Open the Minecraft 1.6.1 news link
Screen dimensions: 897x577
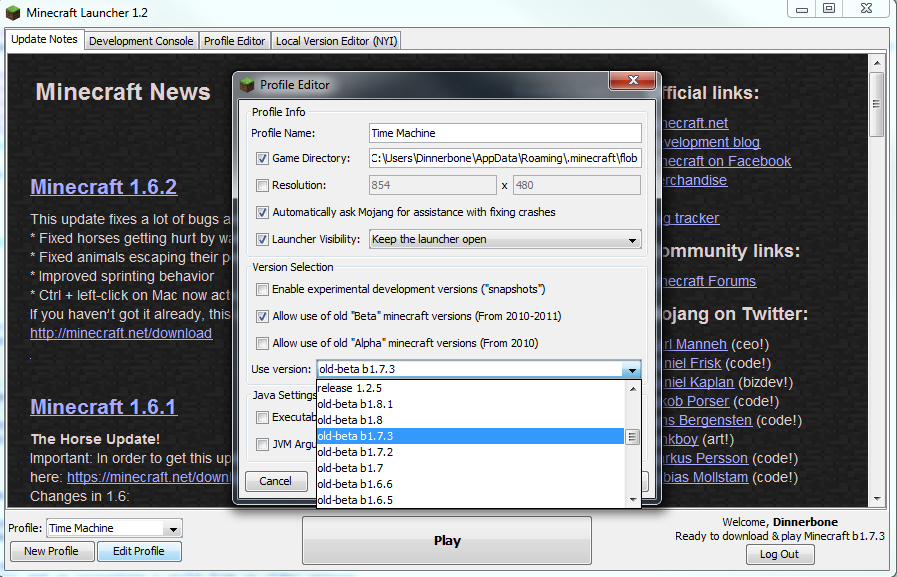(104, 407)
